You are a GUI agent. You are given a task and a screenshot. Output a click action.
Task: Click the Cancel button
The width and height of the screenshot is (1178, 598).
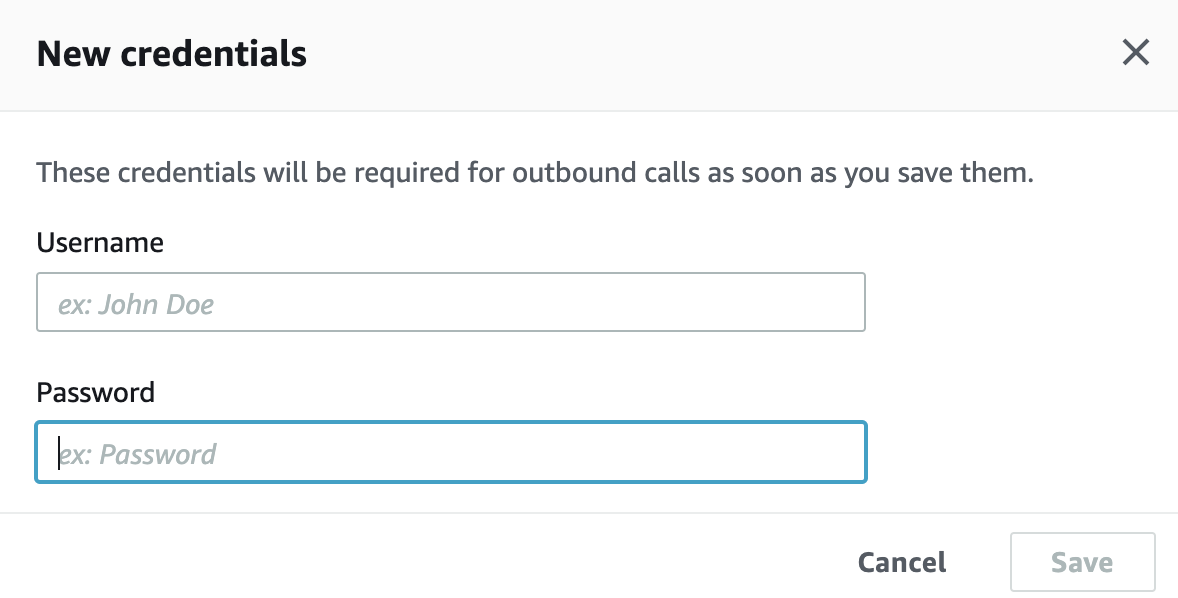(902, 562)
